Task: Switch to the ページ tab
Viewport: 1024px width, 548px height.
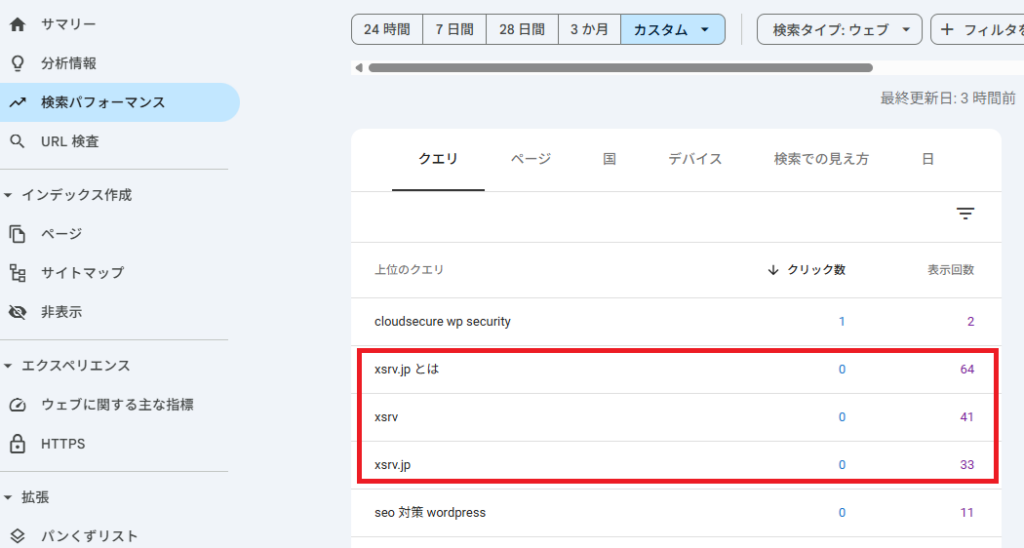Action: point(530,159)
